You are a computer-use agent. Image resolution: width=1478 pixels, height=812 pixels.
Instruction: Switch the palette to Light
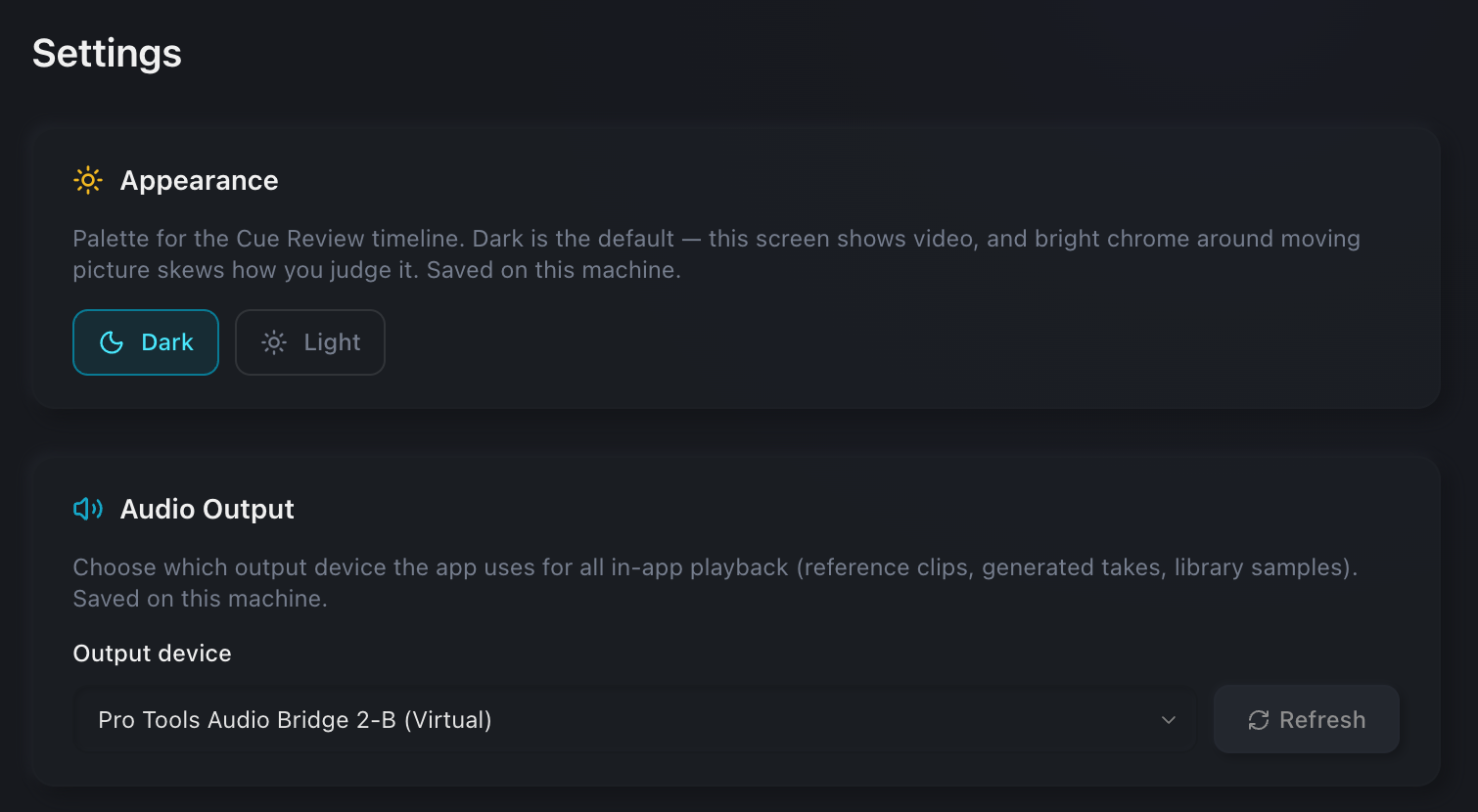[x=310, y=342]
